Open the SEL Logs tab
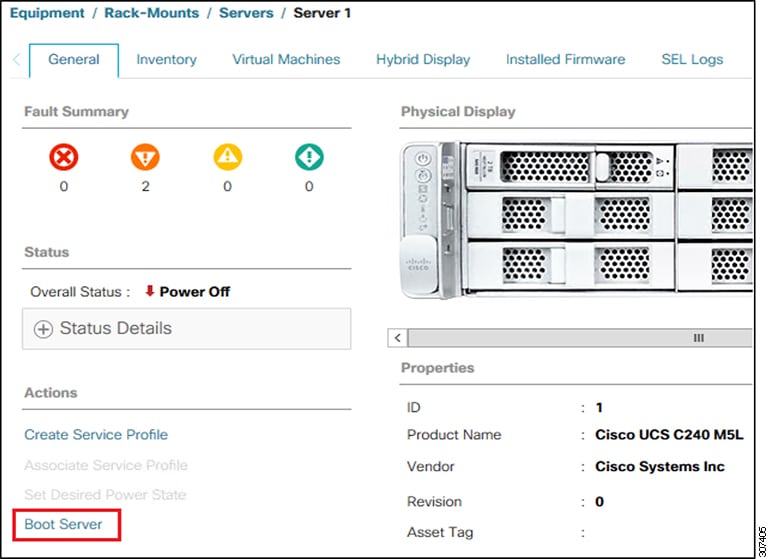This screenshot has width=768, height=559. (x=692, y=59)
